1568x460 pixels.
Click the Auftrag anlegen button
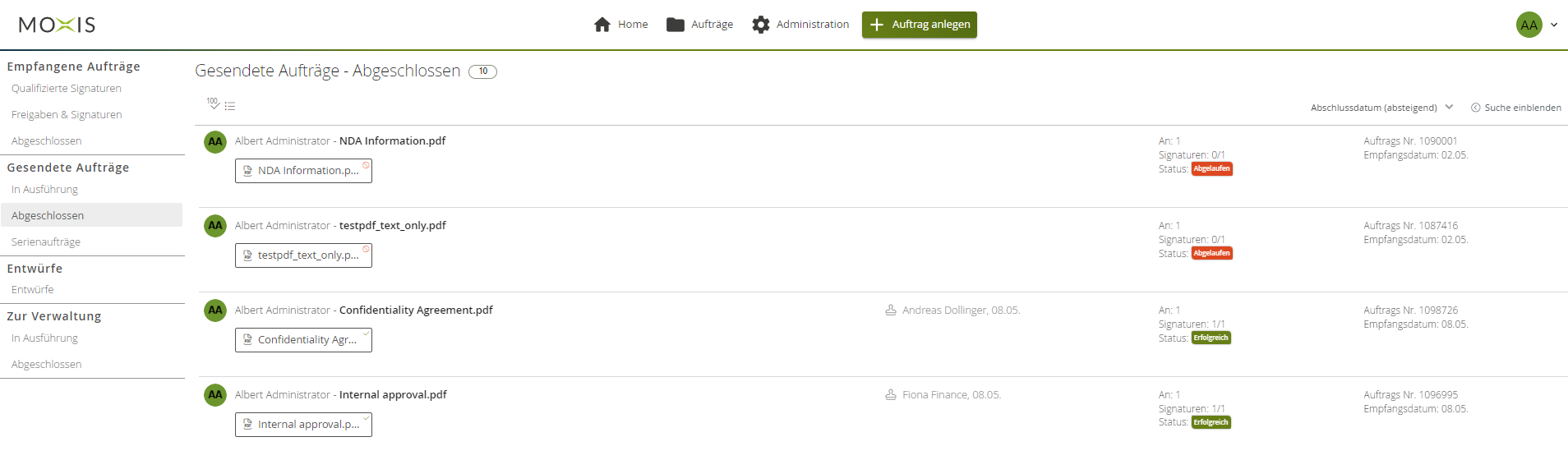coord(919,25)
